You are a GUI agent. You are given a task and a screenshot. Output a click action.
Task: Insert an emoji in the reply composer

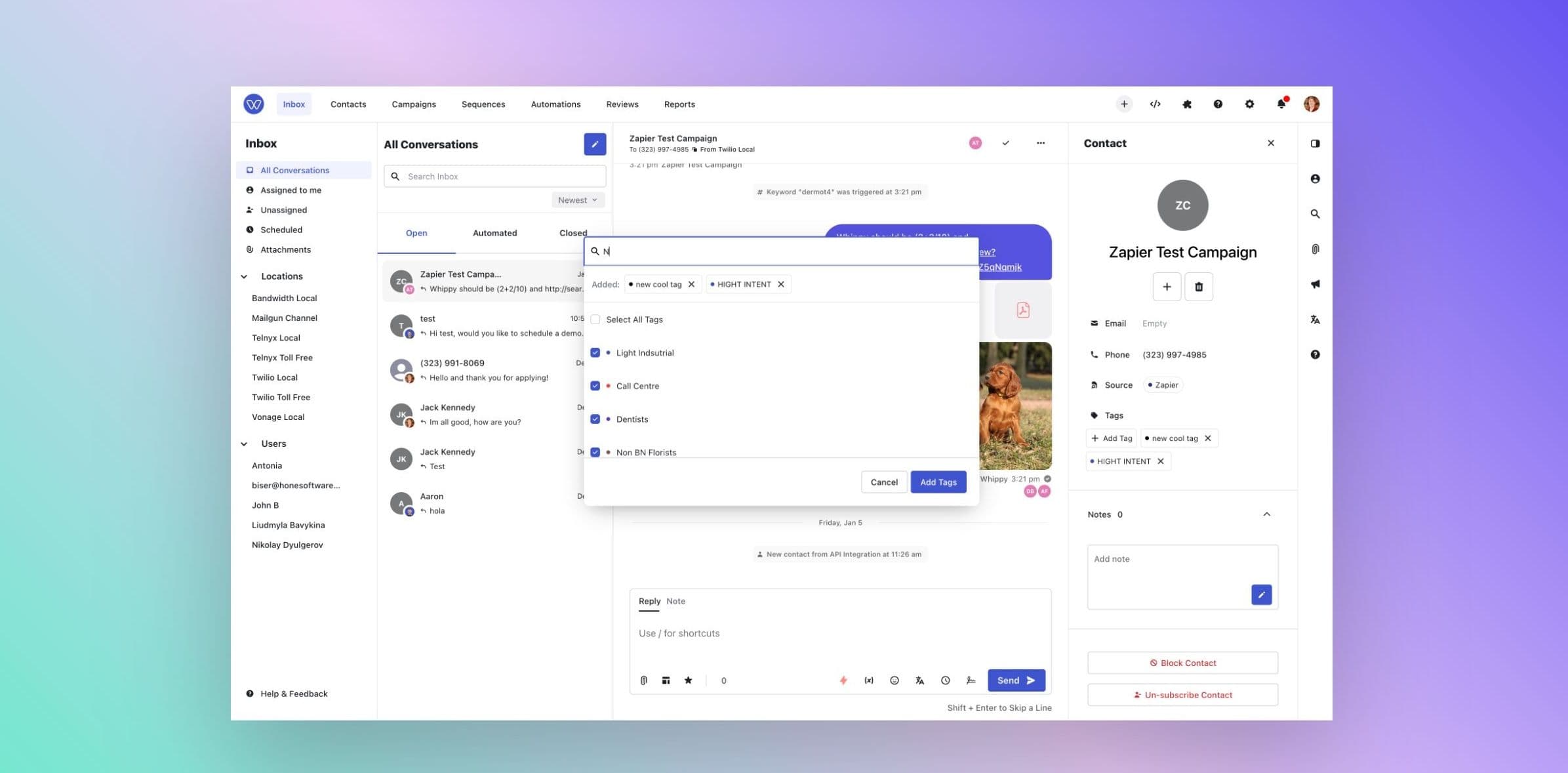[894, 680]
